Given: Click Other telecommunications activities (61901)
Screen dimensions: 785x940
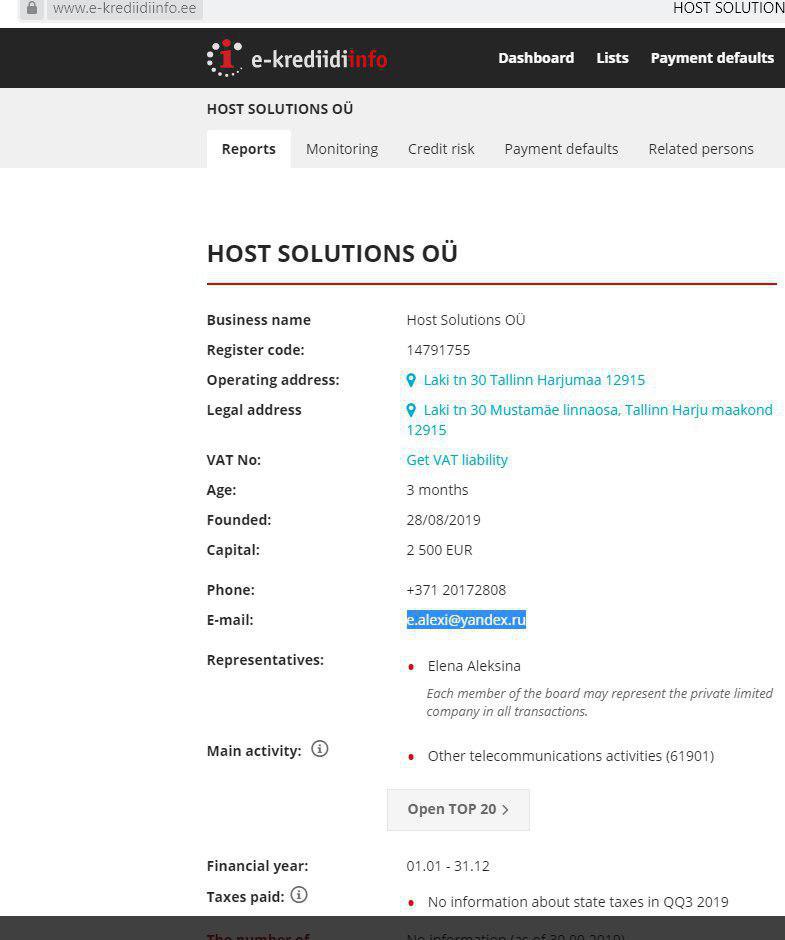Looking at the screenshot, I should point(571,756).
